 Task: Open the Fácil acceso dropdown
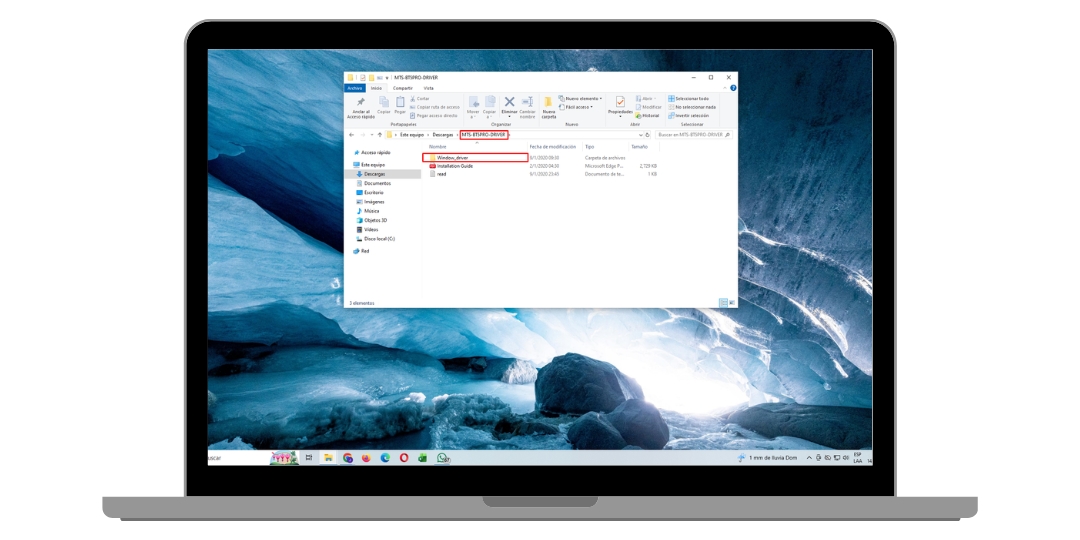pos(578,107)
